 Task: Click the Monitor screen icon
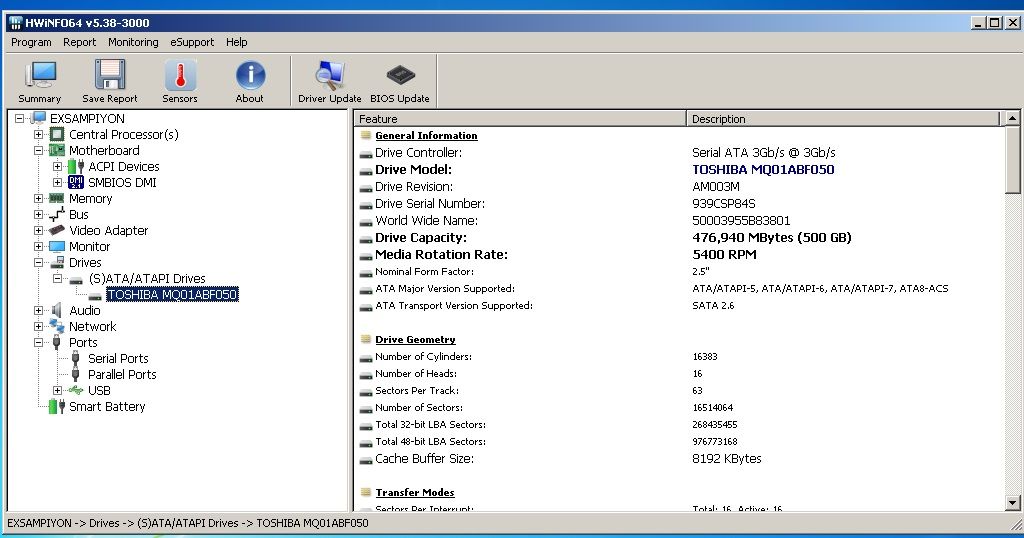click(57, 246)
